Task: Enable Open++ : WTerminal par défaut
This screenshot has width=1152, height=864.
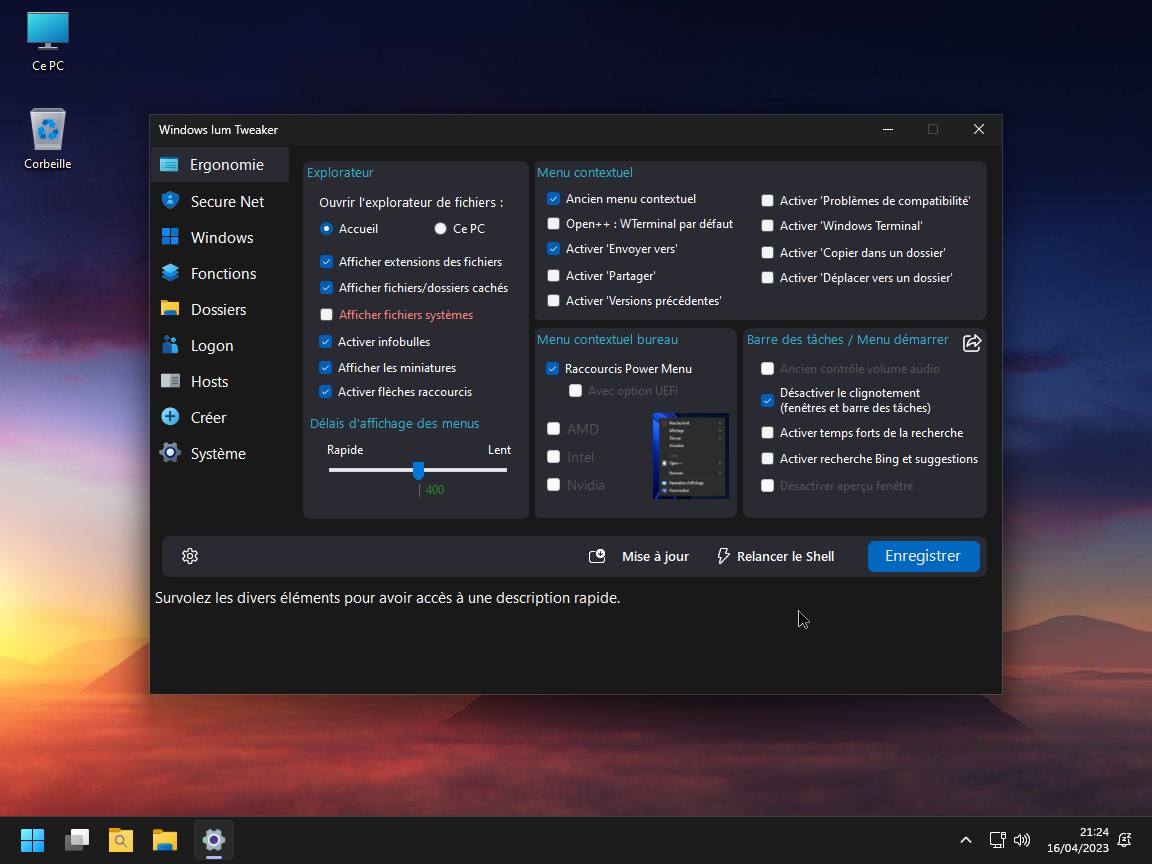Action: click(553, 223)
